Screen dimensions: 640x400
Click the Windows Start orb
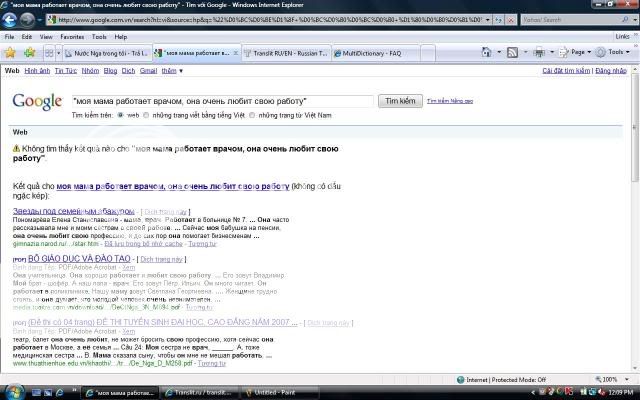[11, 392]
